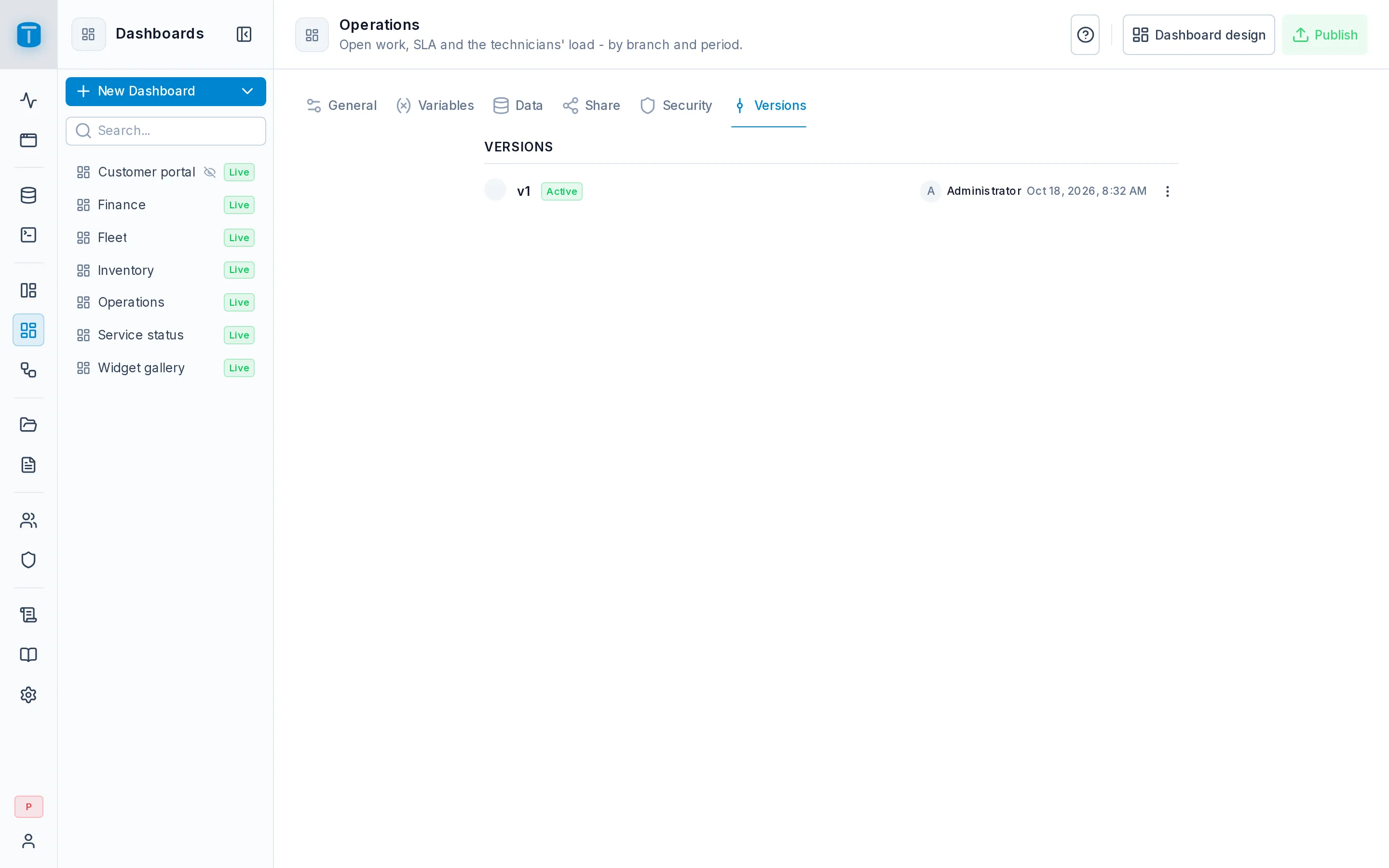
Task: Click the red P badge in left rail
Action: tap(29, 807)
